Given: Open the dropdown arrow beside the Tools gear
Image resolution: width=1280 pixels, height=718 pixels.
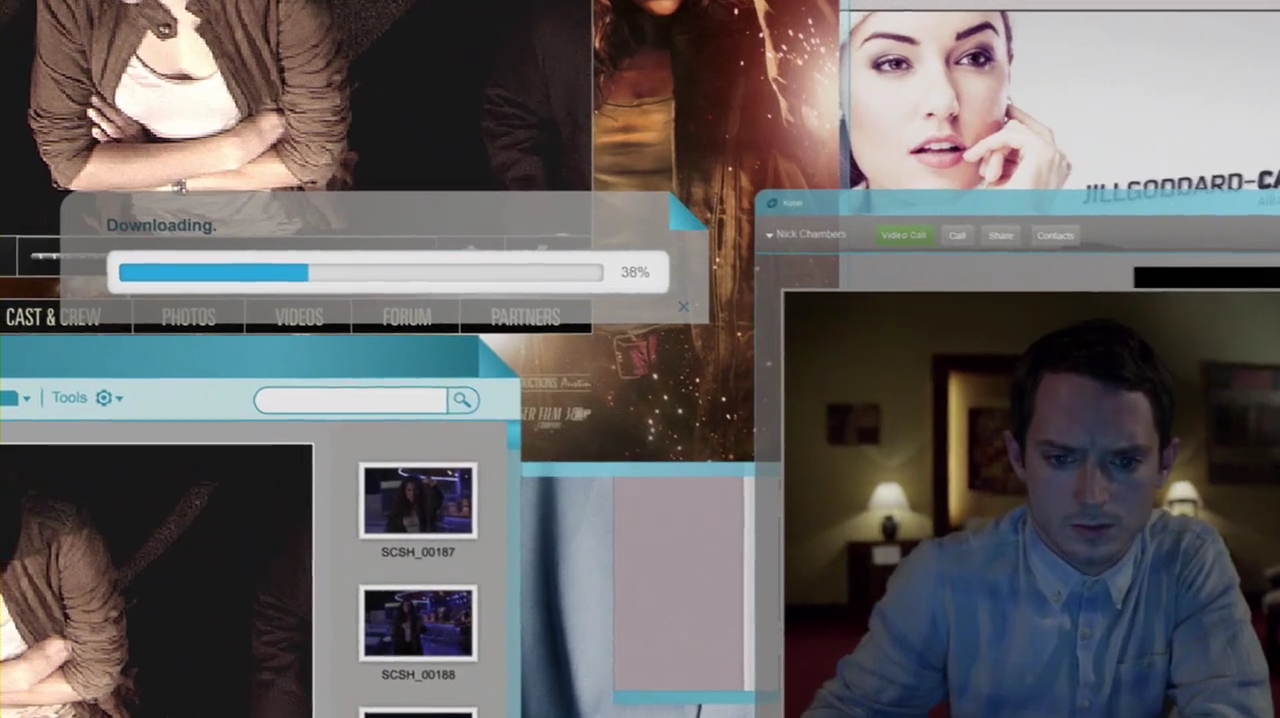Looking at the screenshot, I should pyautogui.click(x=119, y=399).
